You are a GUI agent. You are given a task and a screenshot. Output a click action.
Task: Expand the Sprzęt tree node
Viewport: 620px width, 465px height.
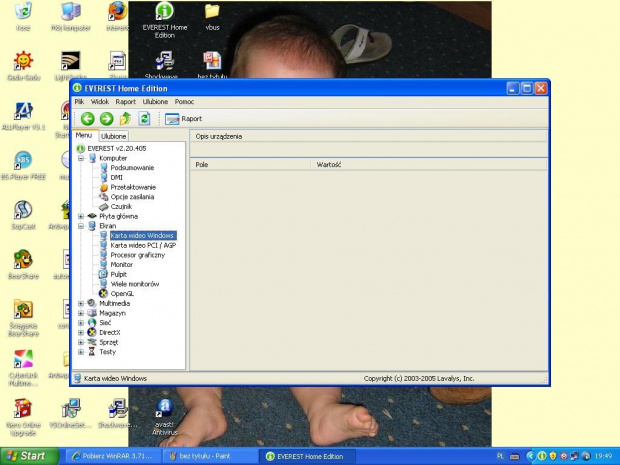tap(81, 342)
